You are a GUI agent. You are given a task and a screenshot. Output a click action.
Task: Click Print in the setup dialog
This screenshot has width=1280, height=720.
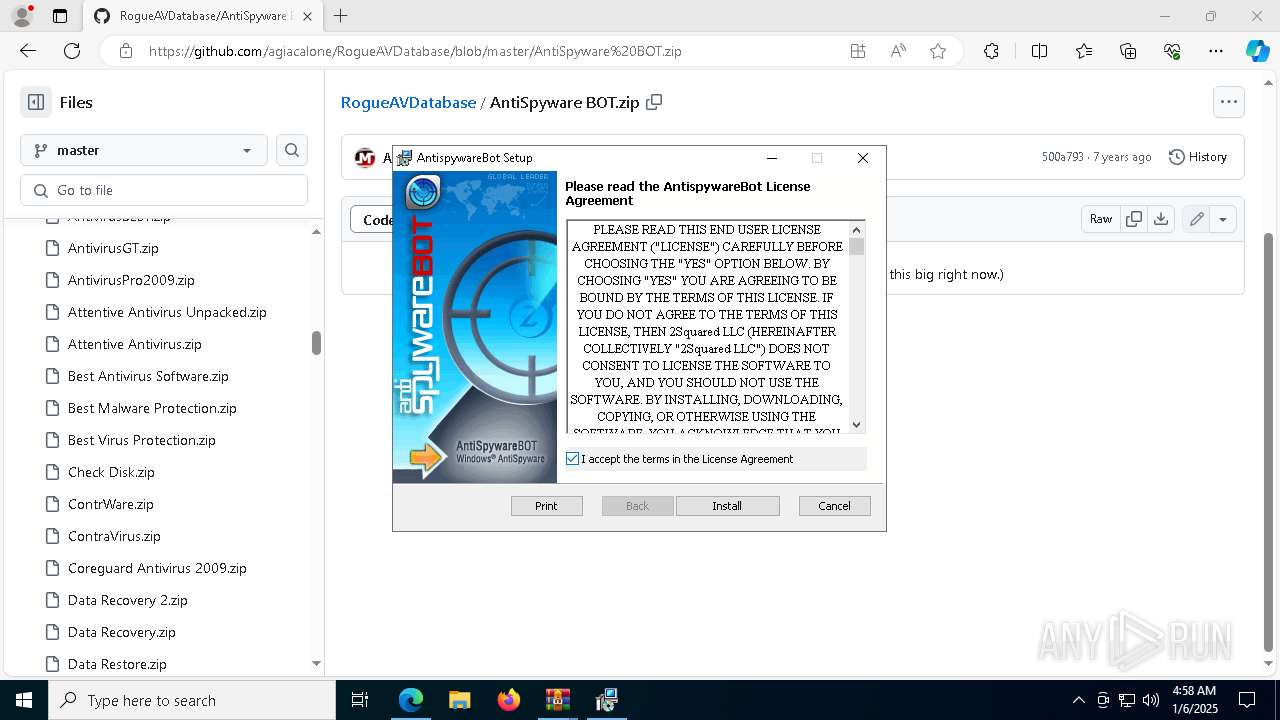click(x=546, y=506)
